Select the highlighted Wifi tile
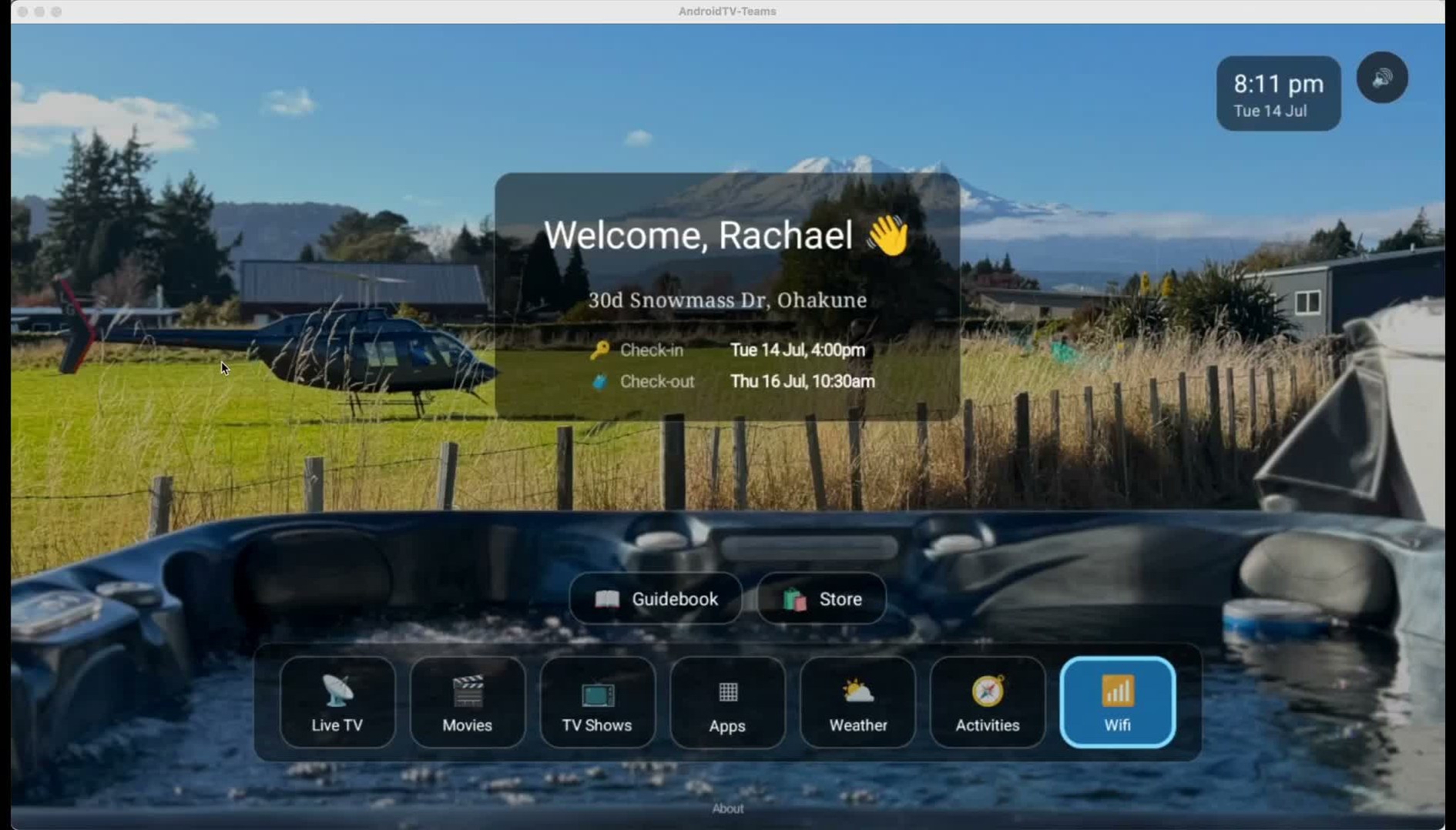The image size is (1456, 830). tap(1118, 702)
